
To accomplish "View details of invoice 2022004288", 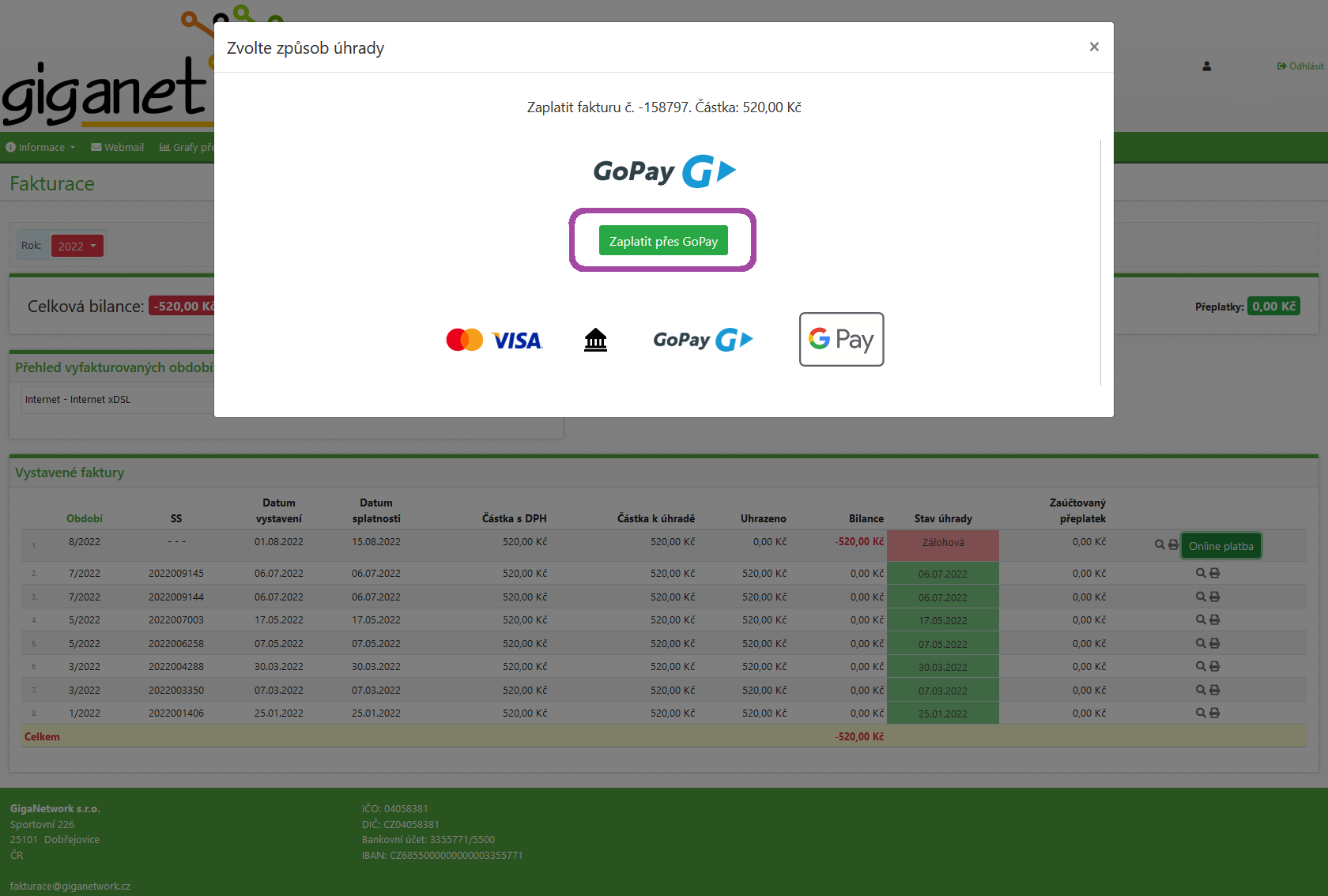I will point(1201,666).
